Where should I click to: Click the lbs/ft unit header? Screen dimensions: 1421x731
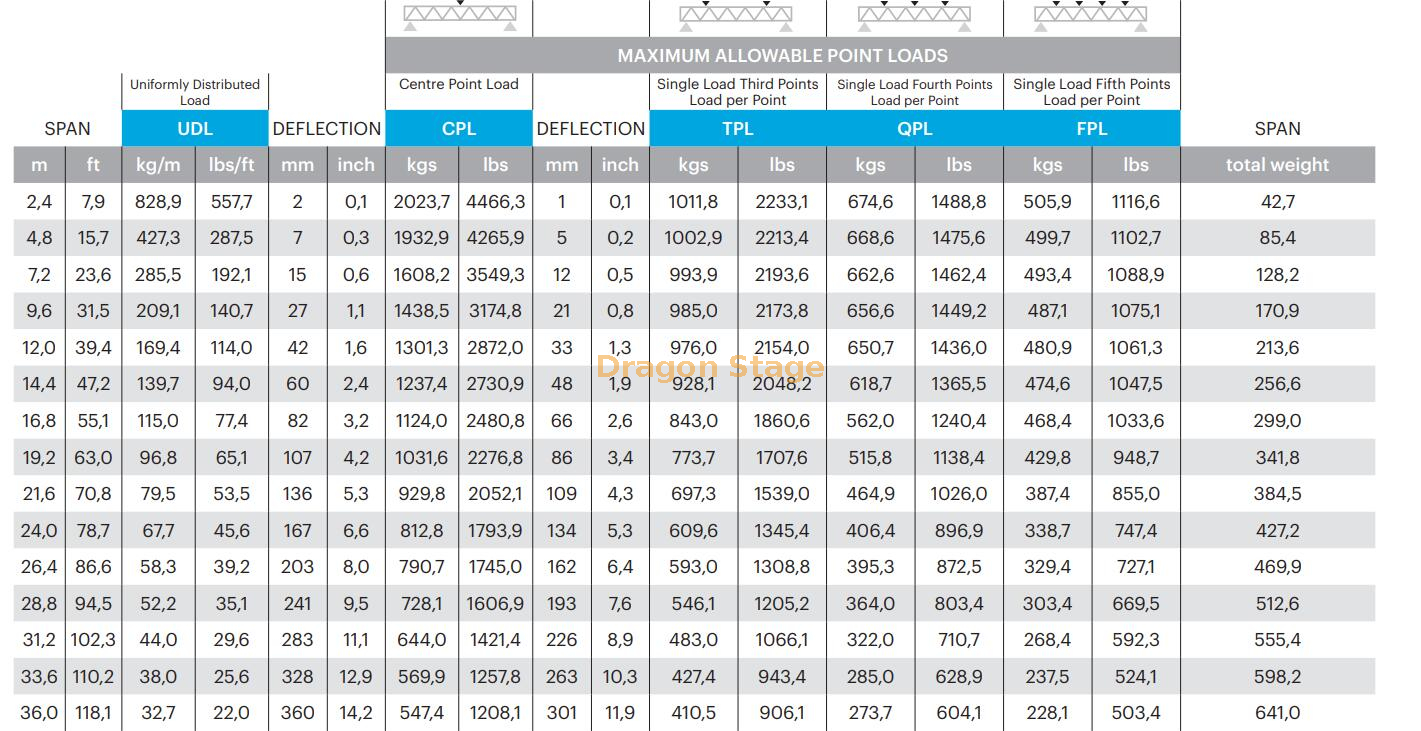click(231, 165)
